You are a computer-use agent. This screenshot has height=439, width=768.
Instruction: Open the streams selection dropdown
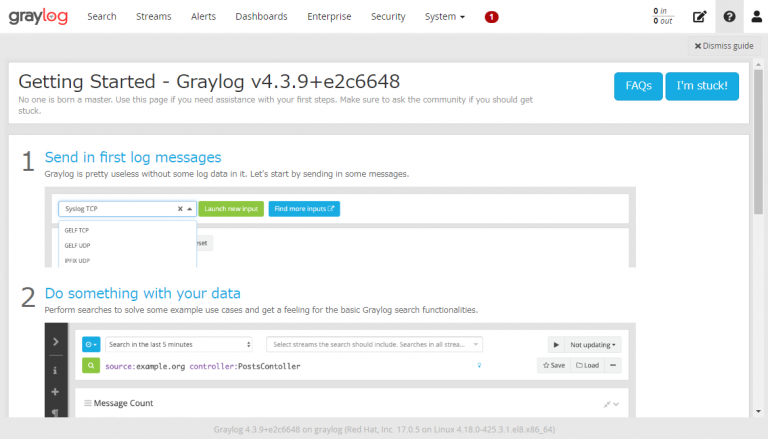(375, 344)
